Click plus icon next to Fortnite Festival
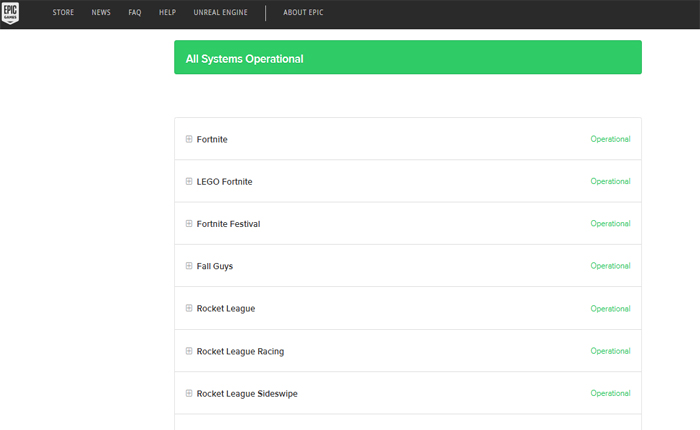 [x=189, y=224]
